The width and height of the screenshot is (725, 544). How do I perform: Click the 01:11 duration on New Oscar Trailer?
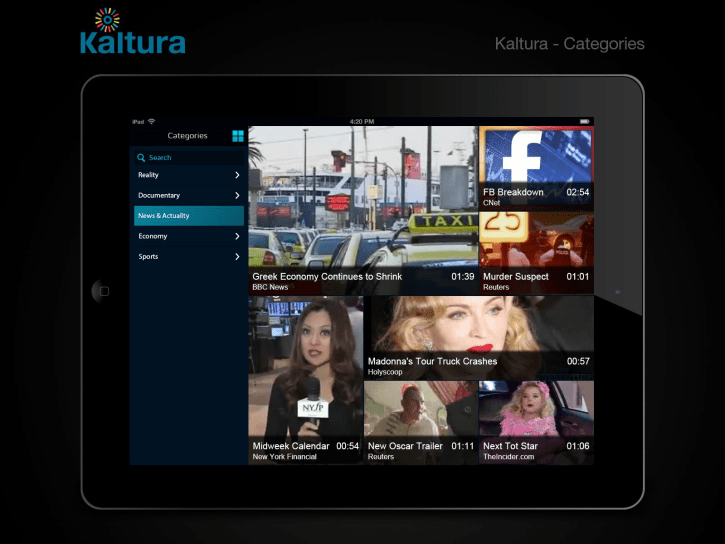coord(463,446)
